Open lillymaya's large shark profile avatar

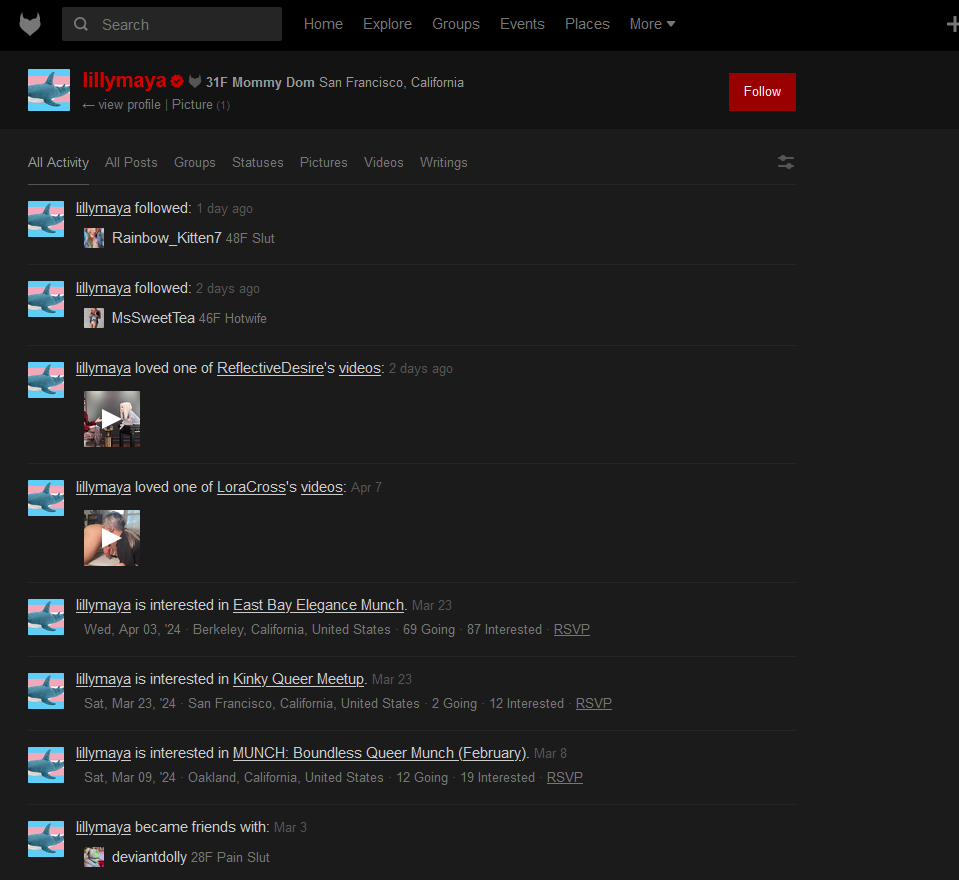click(49, 90)
